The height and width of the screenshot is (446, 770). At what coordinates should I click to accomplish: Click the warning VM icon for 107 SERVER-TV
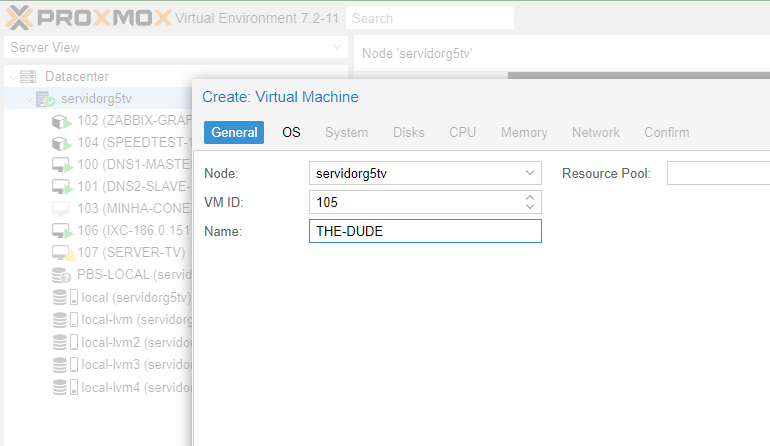click(63, 252)
